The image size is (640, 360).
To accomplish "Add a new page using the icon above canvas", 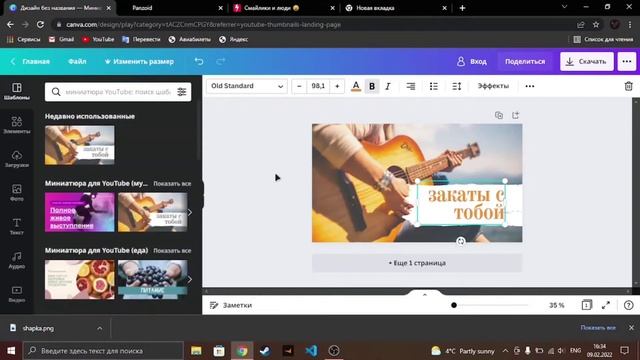I will 516,115.
